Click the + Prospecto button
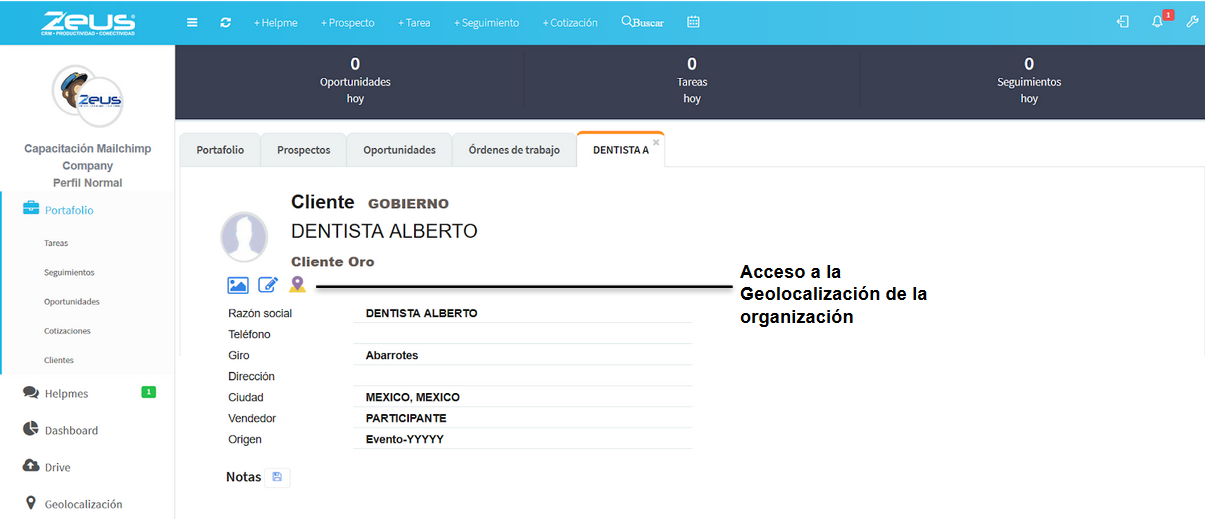Screen dimensions: 1205x522 (348, 22)
